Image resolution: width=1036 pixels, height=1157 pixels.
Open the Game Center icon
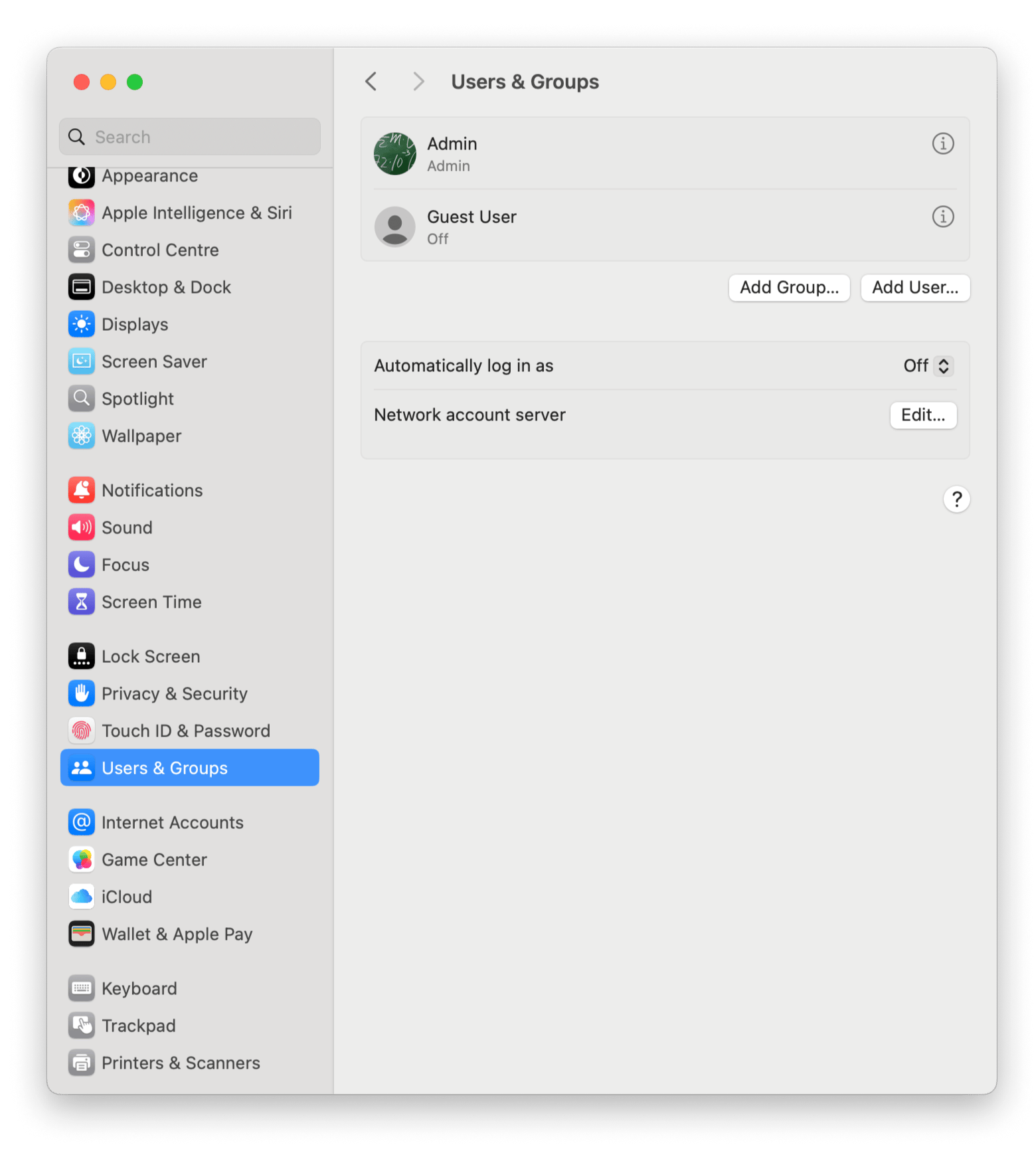[x=82, y=859]
